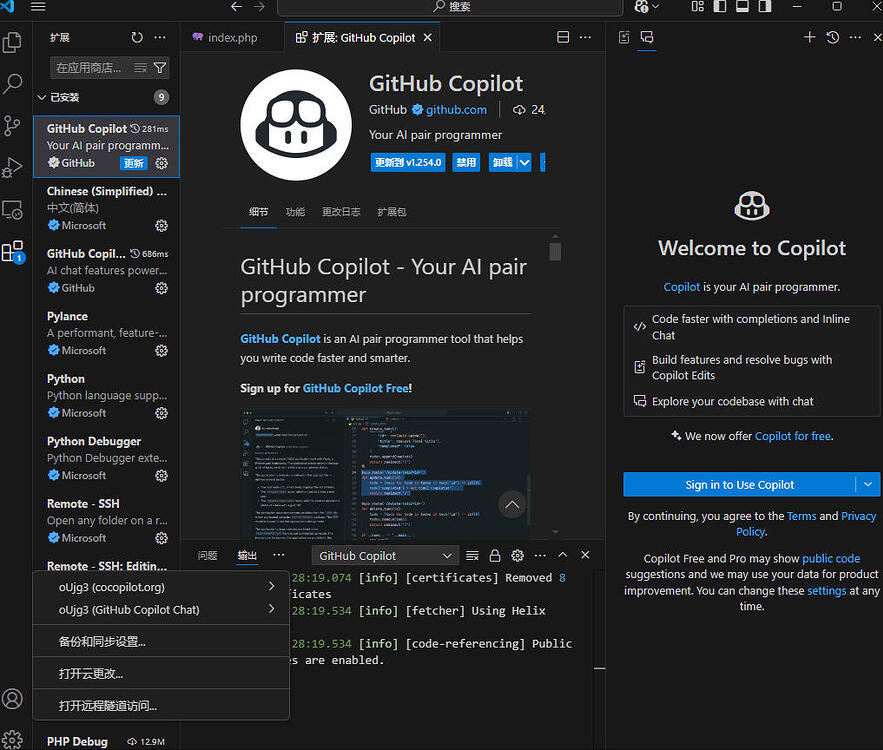The width and height of the screenshot is (883, 750).
Task: Start a new chat with plus icon
Action: [809, 37]
